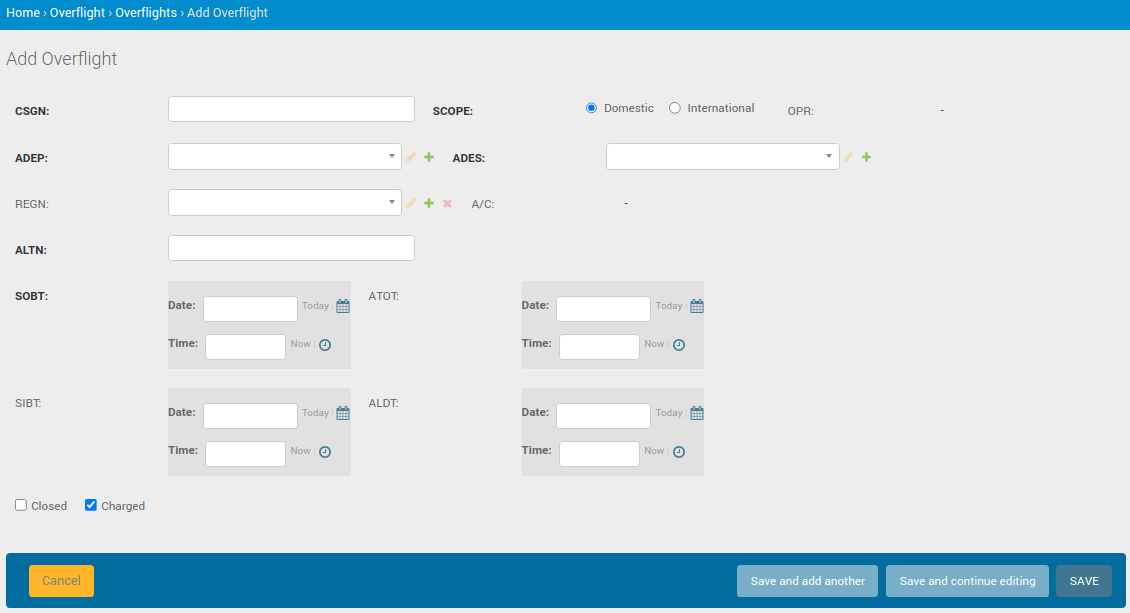The width and height of the screenshot is (1130, 613).
Task: Open the Overflights breadcrumb link
Action: coord(146,13)
